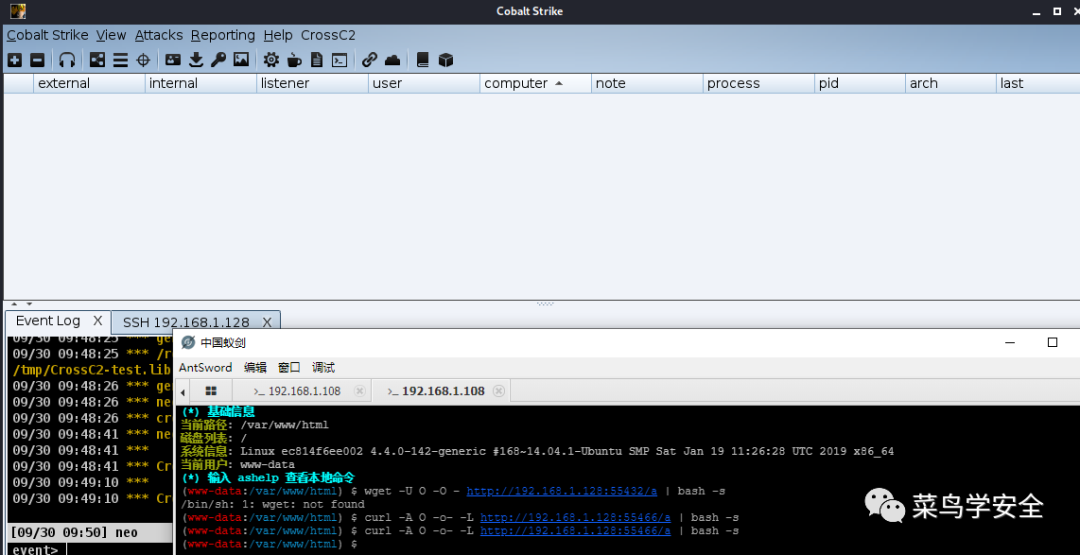Open the Credentials card icon
Screen dimensions: 1080x555
pos(173,60)
